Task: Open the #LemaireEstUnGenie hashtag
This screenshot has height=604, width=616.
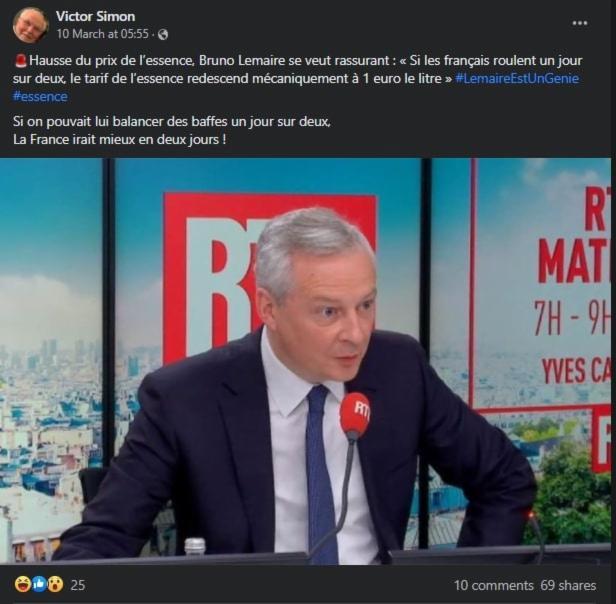Action: [x=517, y=79]
